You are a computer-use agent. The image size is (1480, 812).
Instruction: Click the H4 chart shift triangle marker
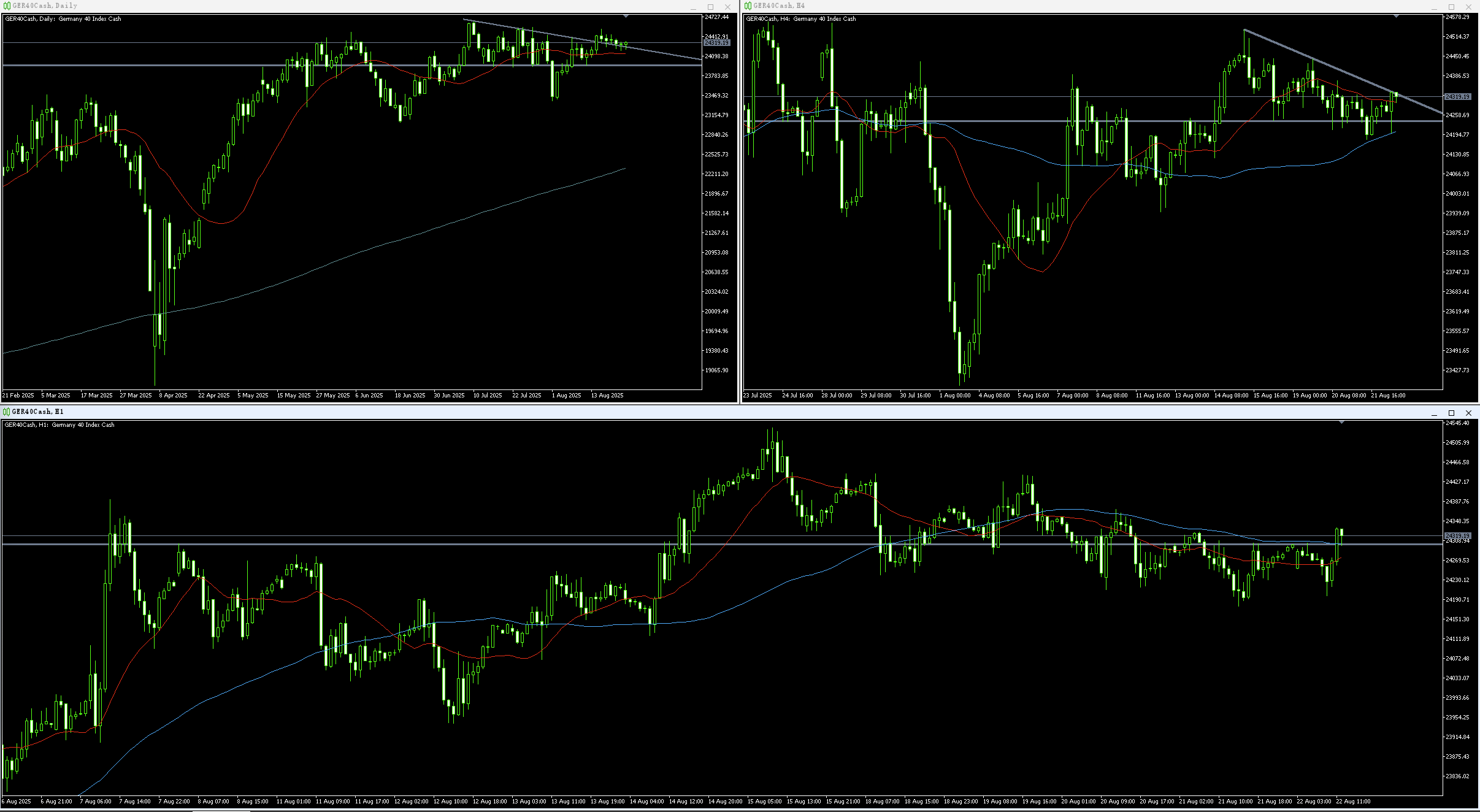point(1396,16)
